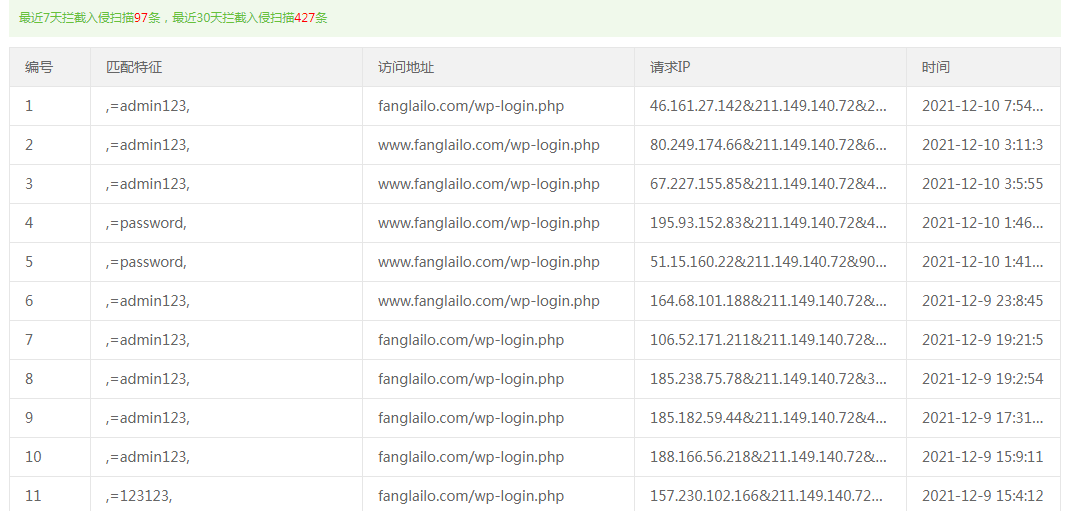Viewport: 1069px width, 511px height.
Task: Select the IP cell starting with 80.249.174.66
Action: 768,145
